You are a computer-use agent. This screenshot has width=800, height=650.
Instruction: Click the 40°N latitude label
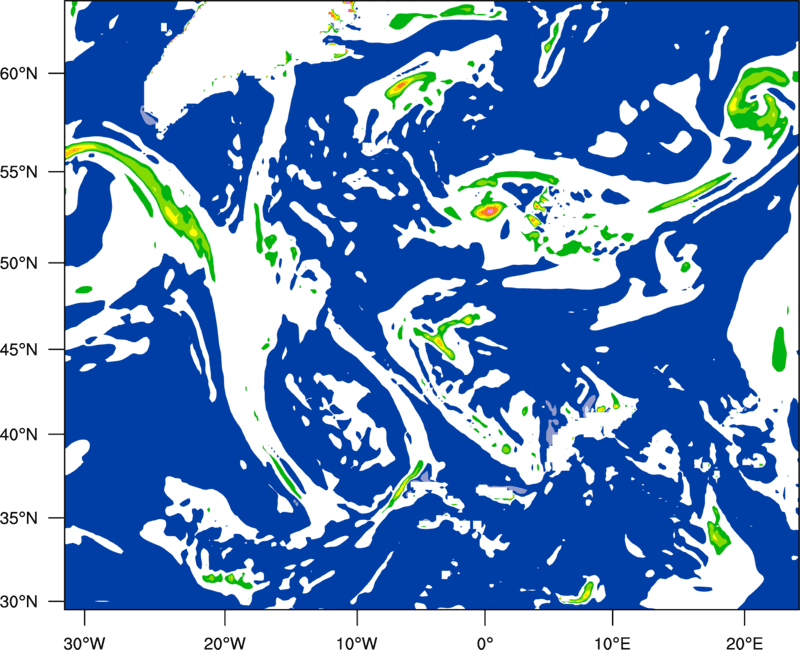point(19,435)
